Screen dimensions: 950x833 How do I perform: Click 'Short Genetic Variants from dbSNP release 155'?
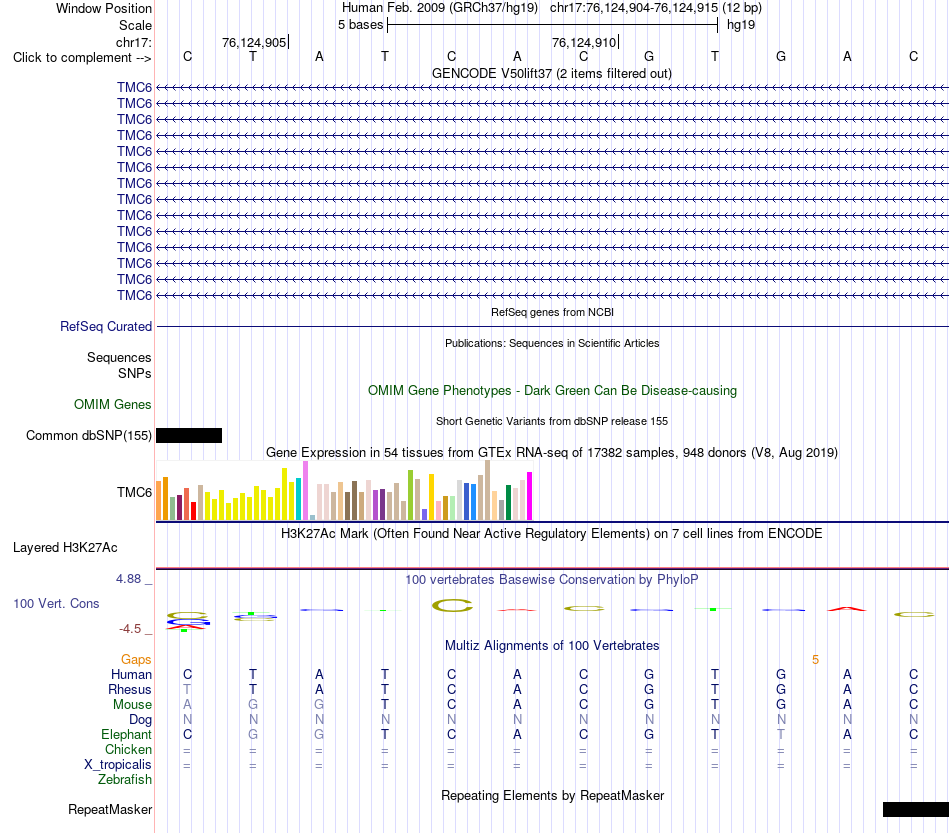tap(552, 421)
